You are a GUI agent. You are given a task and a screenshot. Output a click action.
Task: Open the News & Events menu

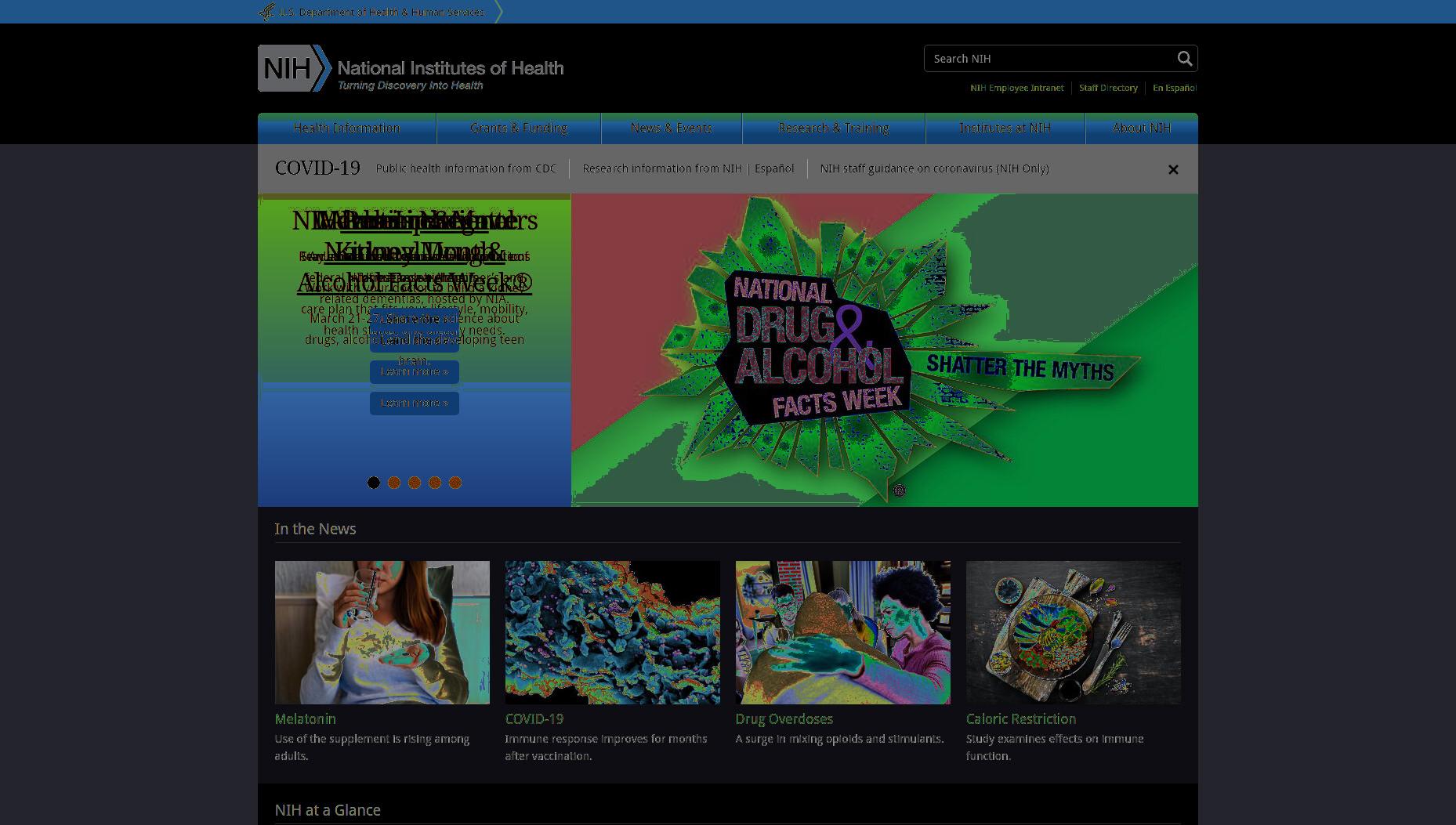(x=672, y=128)
